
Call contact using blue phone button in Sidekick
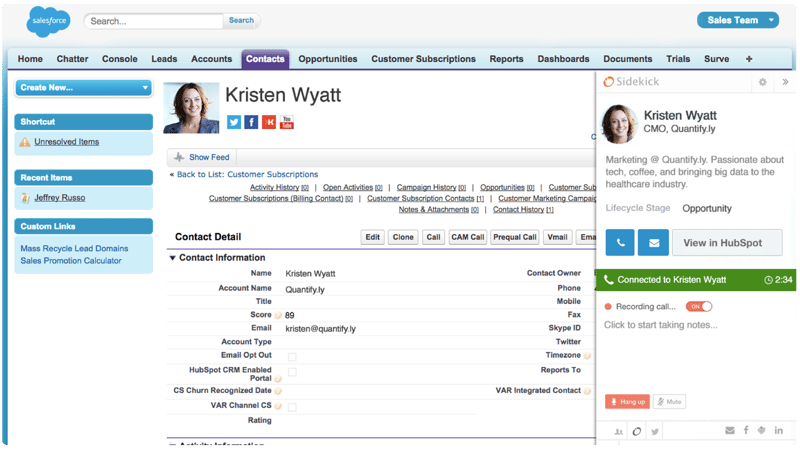click(x=620, y=243)
